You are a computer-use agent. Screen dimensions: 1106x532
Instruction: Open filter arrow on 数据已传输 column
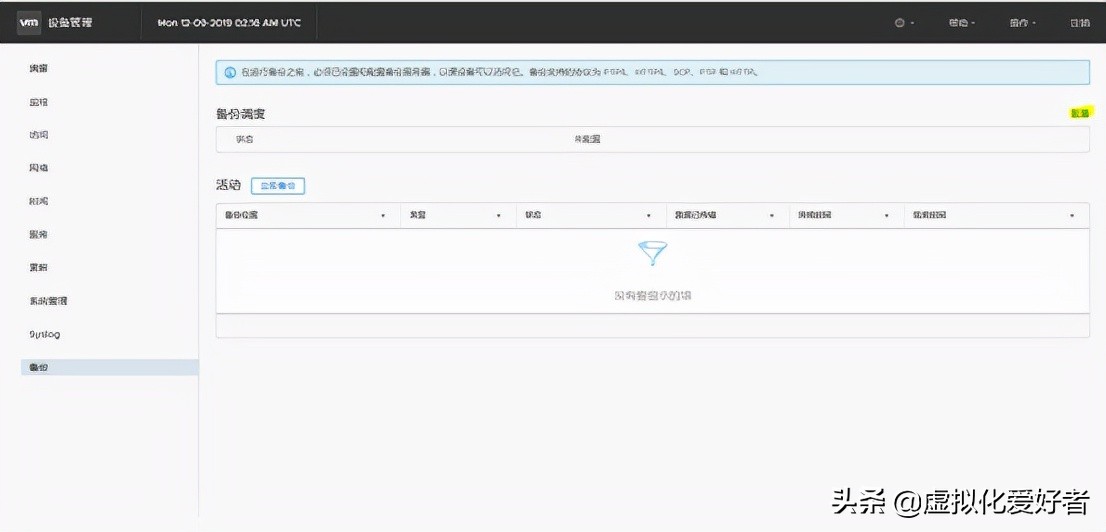point(772,216)
